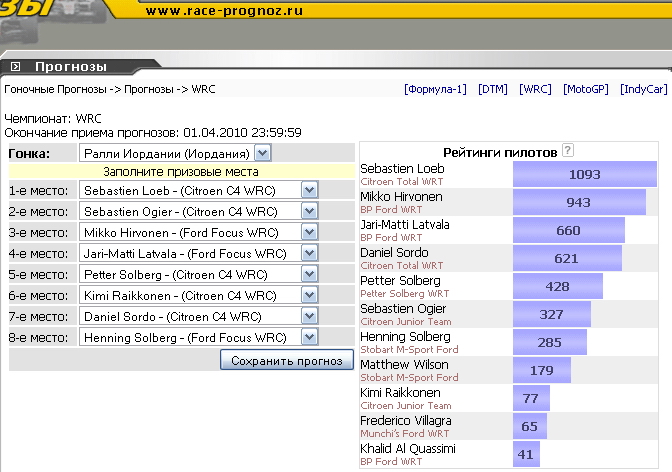Open the [DTM] championship link
The height and width of the screenshot is (472, 672).
click(493, 89)
